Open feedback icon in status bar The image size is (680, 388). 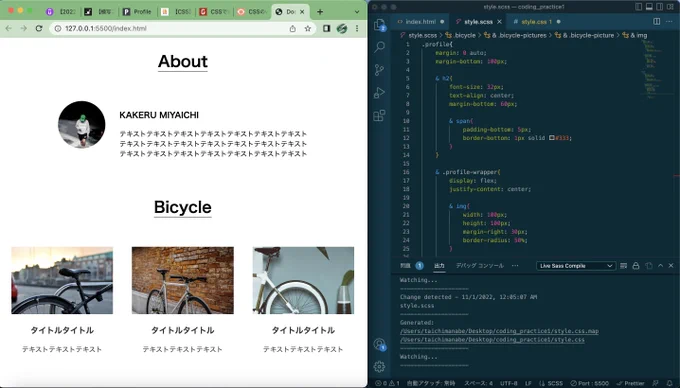655,383
